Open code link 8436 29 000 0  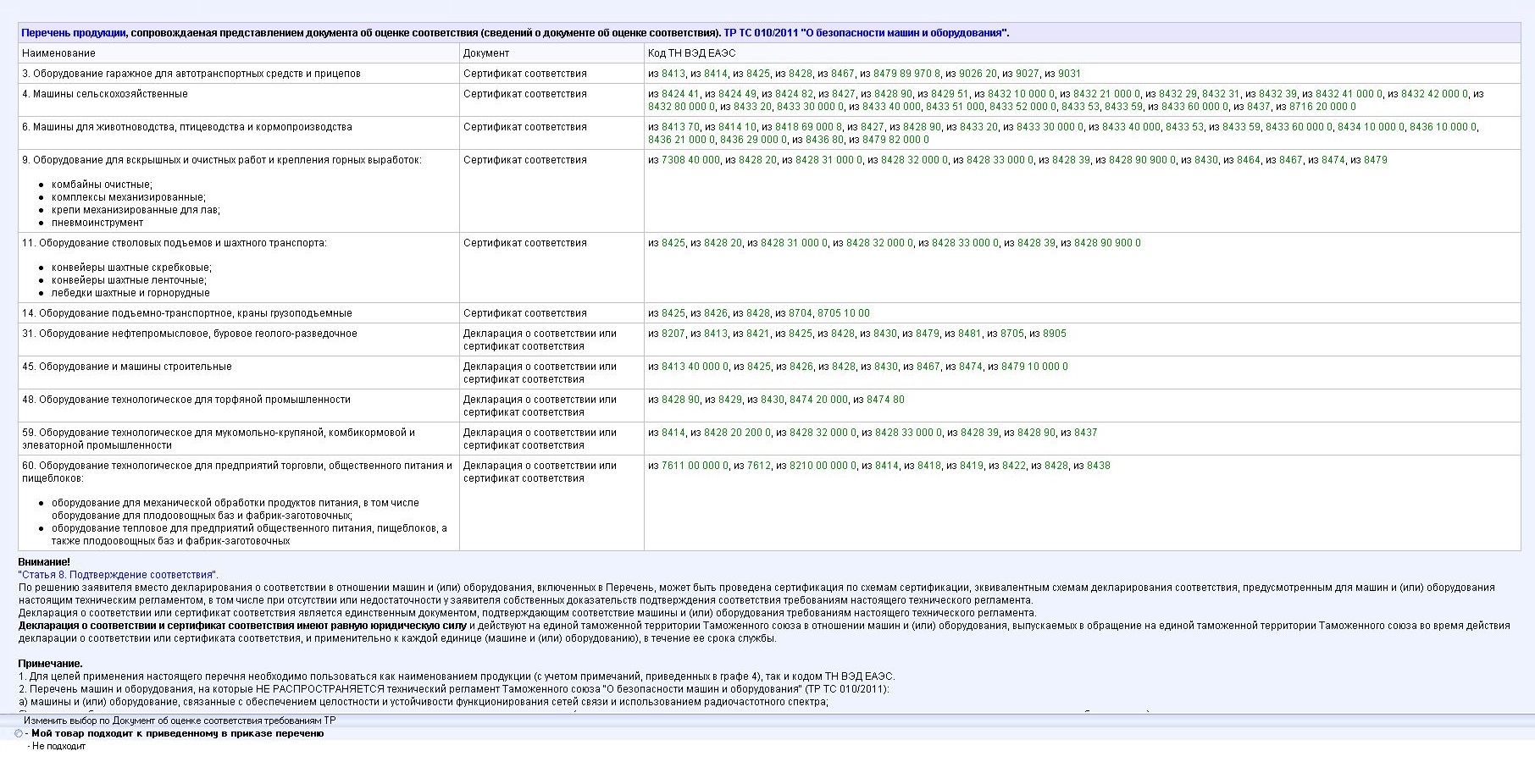tap(754, 140)
